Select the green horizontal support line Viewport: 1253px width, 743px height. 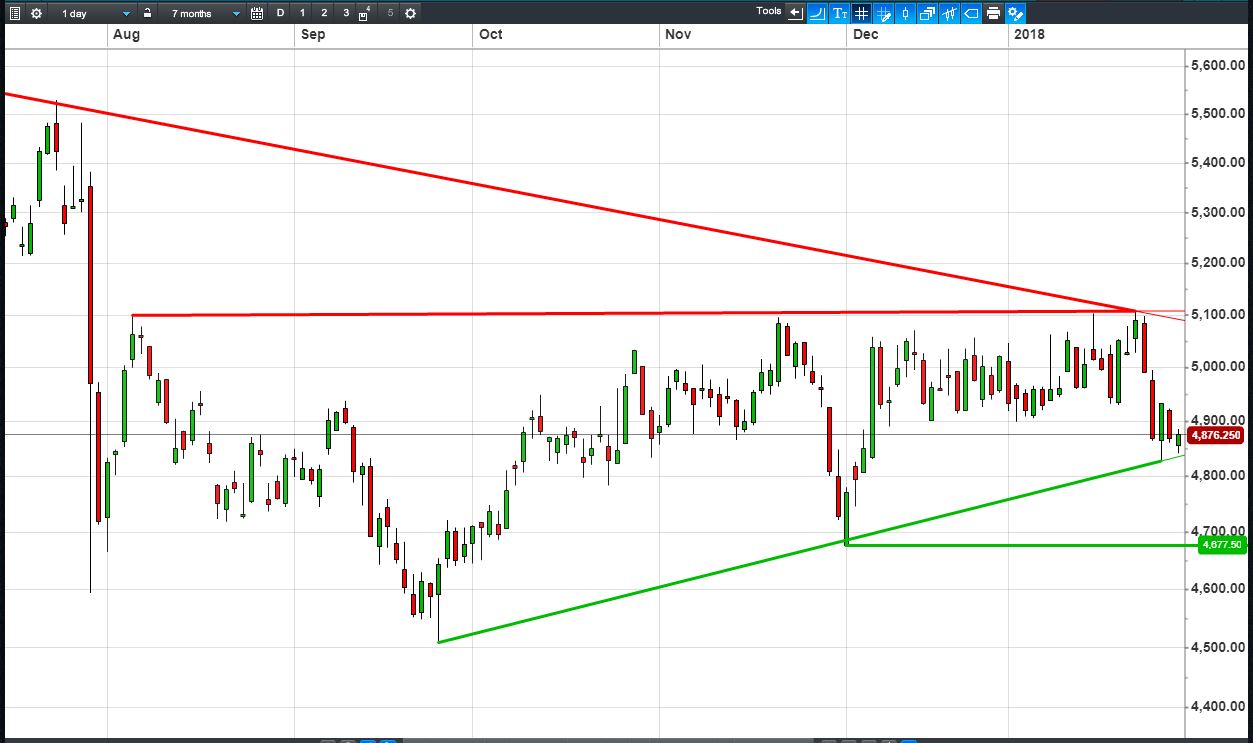[x=1020, y=545]
